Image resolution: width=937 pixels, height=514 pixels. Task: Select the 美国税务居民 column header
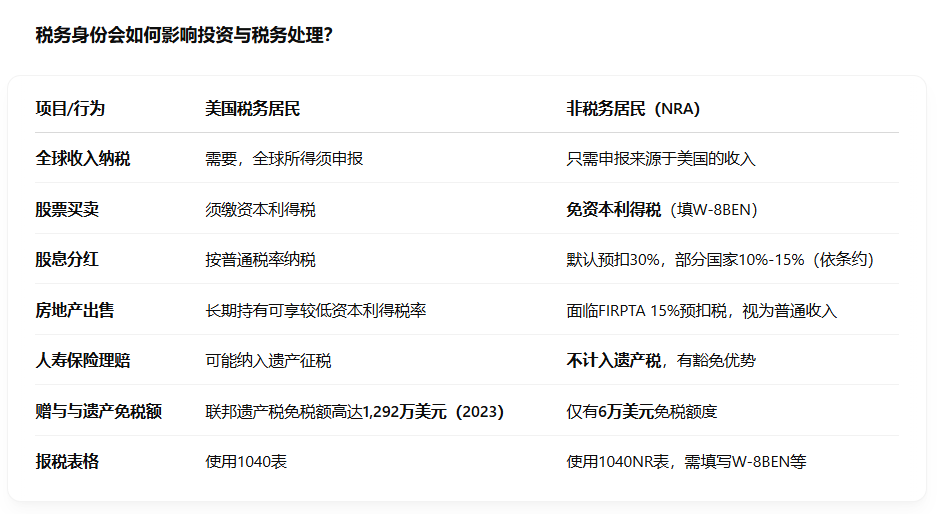pos(252,108)
